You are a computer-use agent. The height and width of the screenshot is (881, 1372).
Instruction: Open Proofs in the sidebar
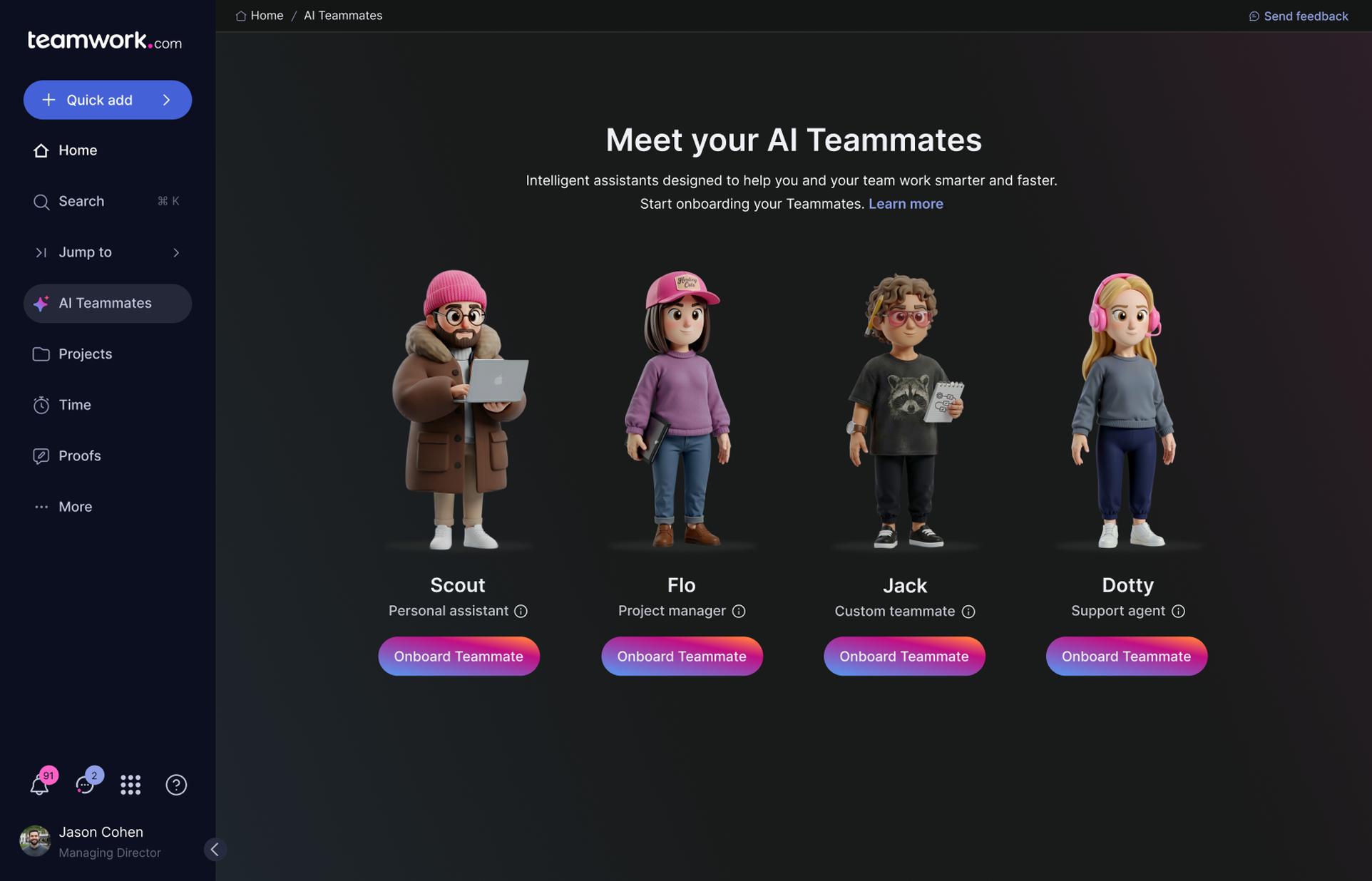pyautogui.click(x=108, y=456)
